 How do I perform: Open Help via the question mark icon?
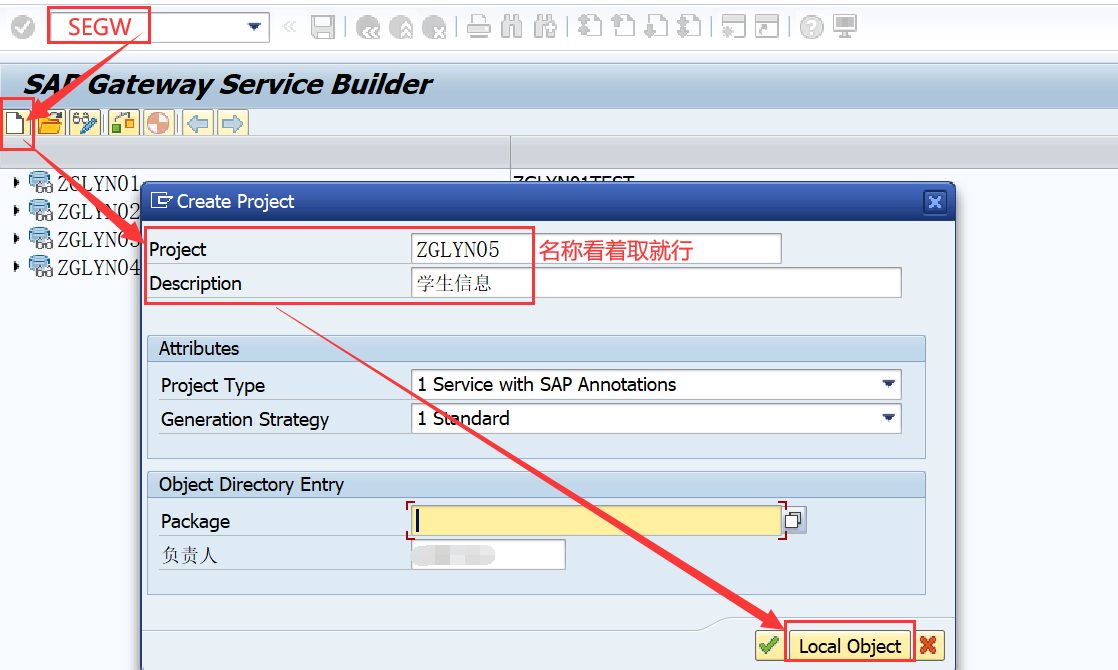click(x=811, y=27)
